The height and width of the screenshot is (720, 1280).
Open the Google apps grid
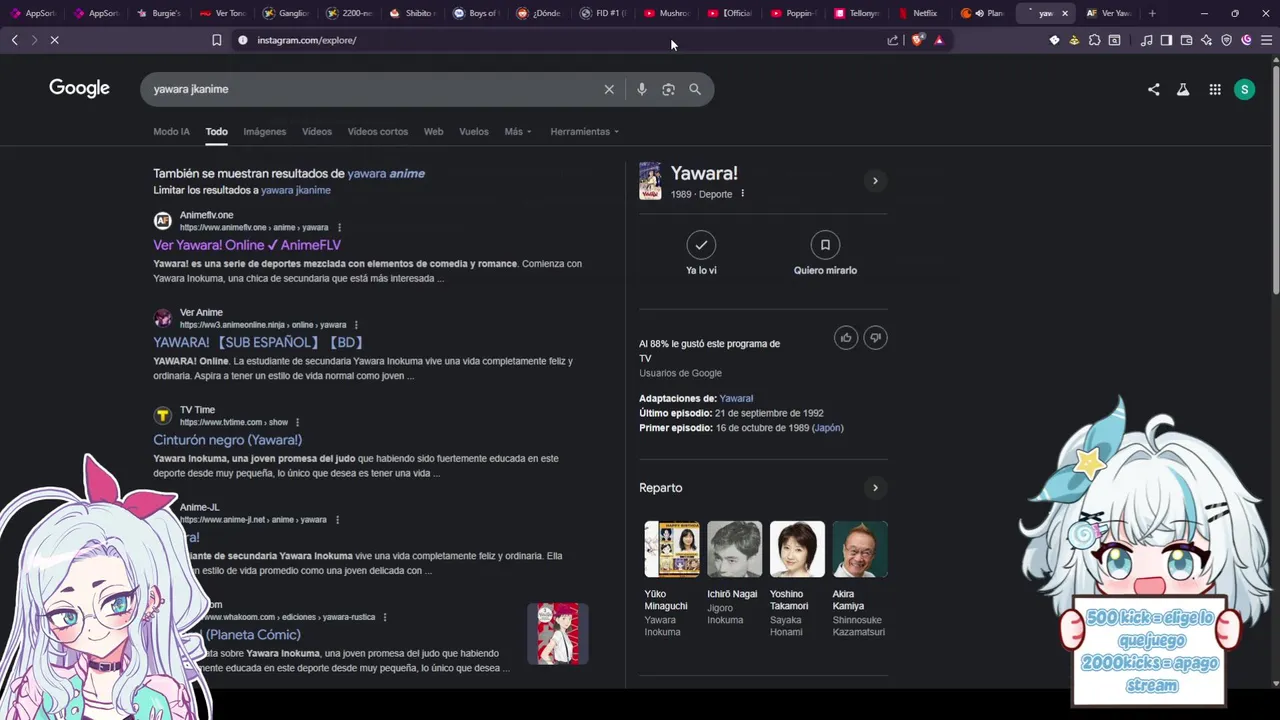tap(1215, 89)
